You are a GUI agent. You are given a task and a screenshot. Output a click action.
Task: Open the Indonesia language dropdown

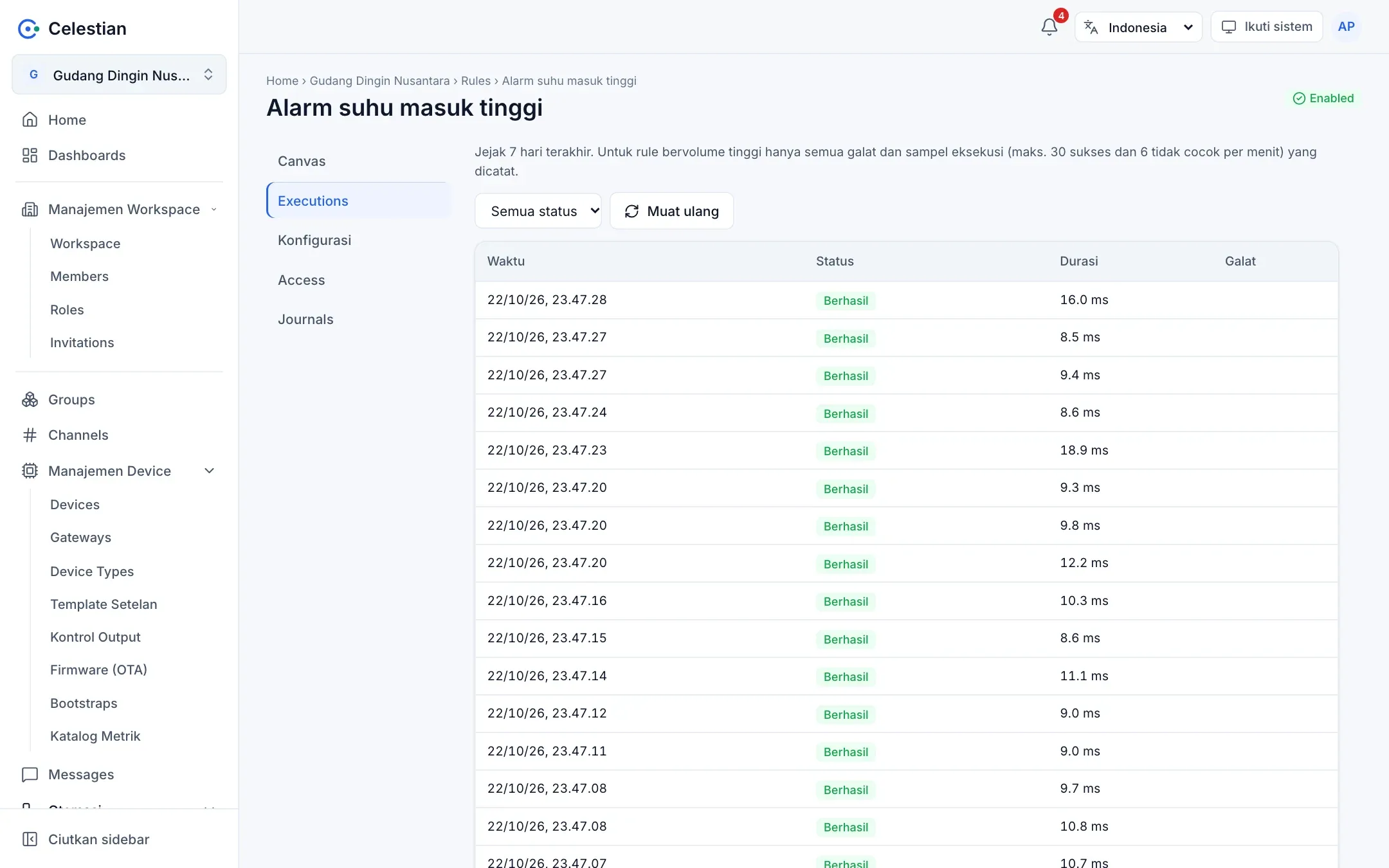tap(1138, 27)
